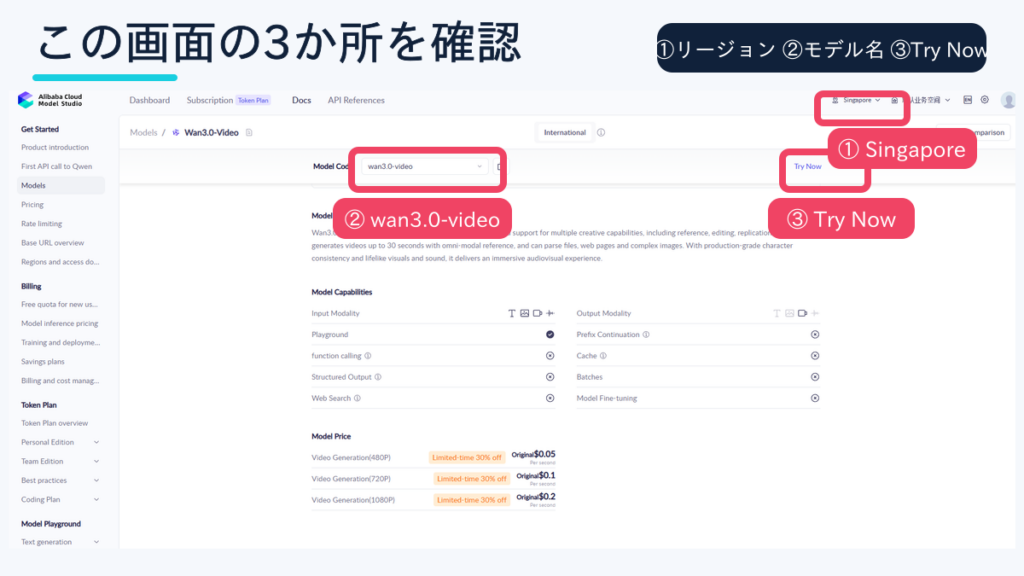Video output modality icon

click(x=802, y=313)
